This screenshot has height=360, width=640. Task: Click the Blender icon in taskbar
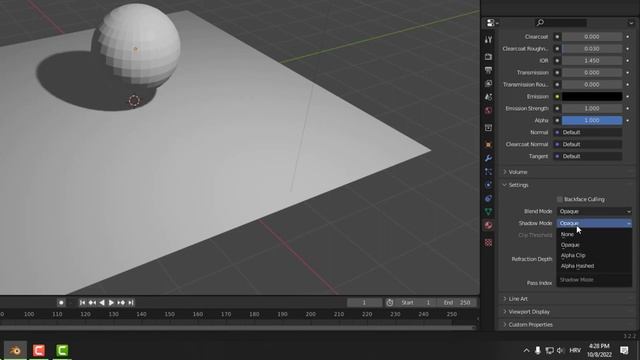16,350
